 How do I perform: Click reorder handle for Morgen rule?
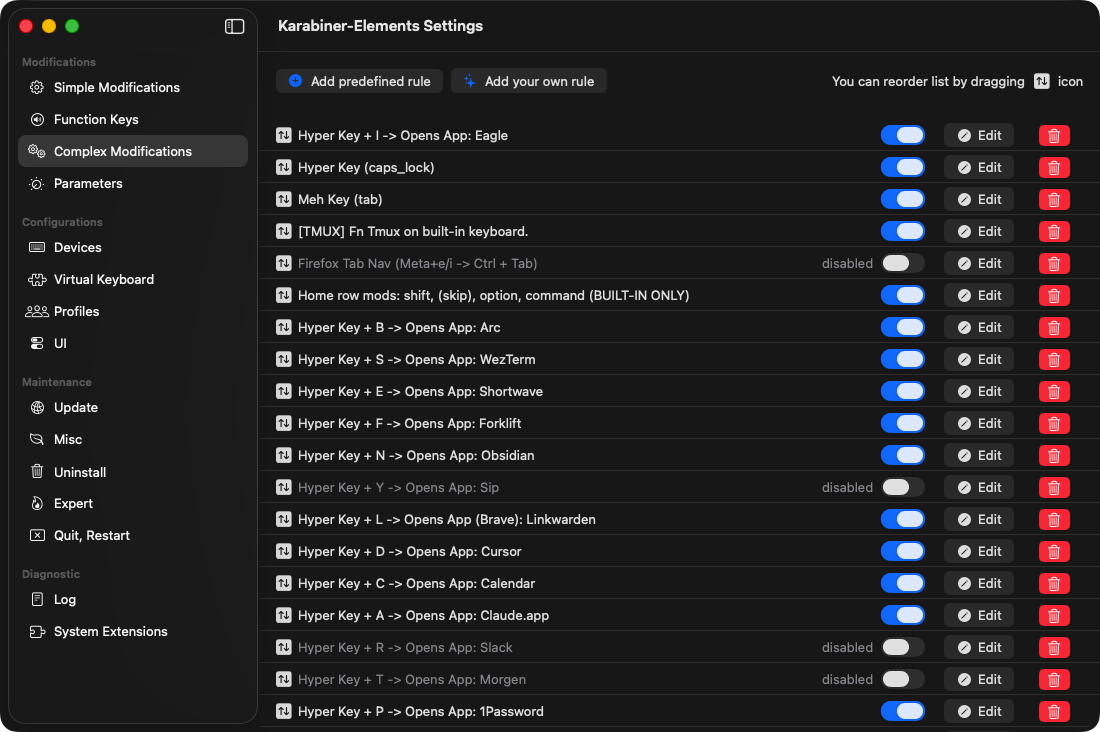pyautogui.click(x=283, y=679)
